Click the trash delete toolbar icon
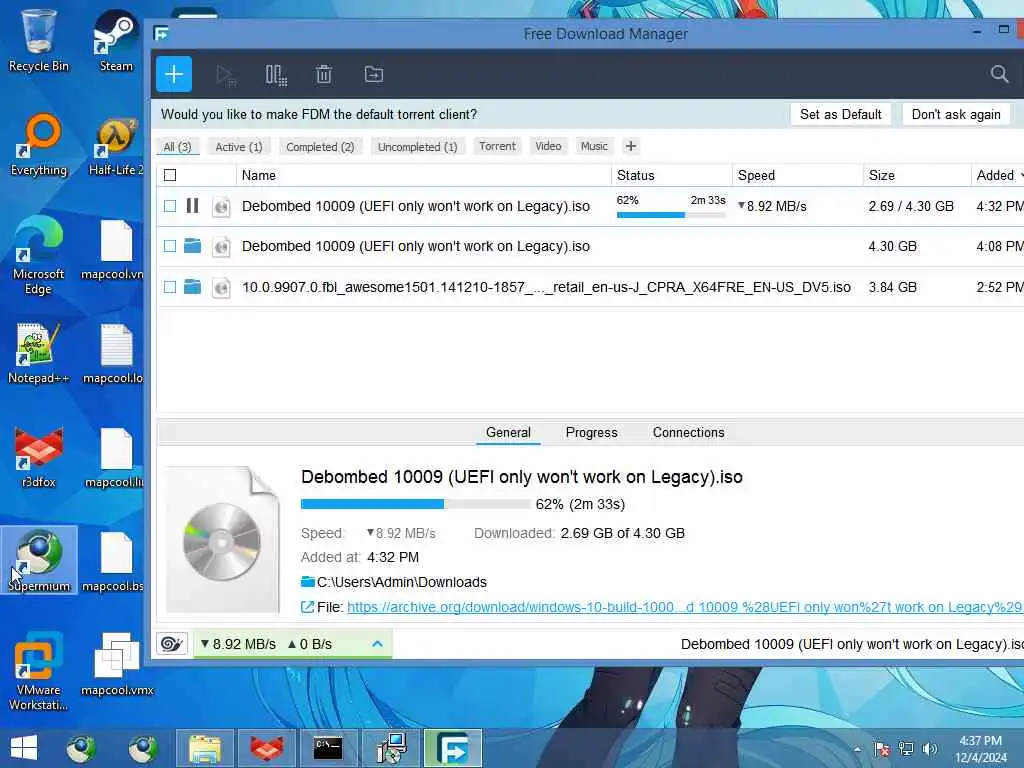The height and width of the screenshot is (768, 1024). point(324,74)
